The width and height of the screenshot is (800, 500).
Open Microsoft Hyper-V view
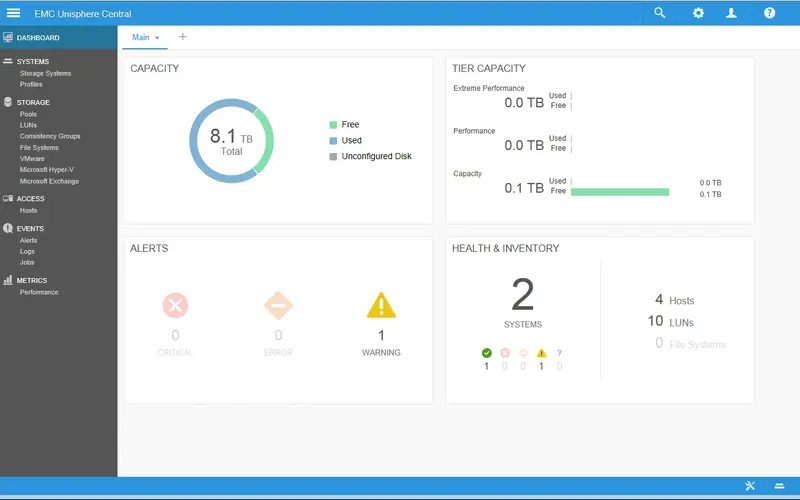coord(46,169)
